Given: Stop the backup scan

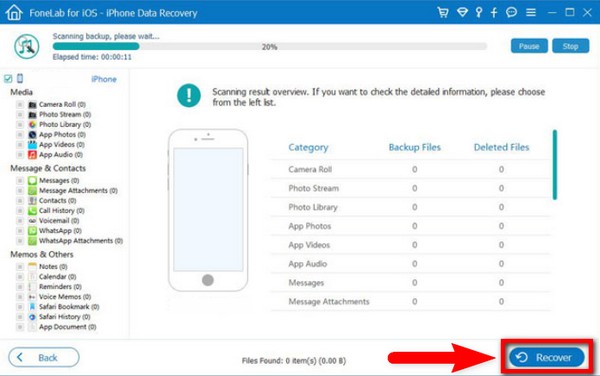Looking at the screenshot, I should [571, 46].
